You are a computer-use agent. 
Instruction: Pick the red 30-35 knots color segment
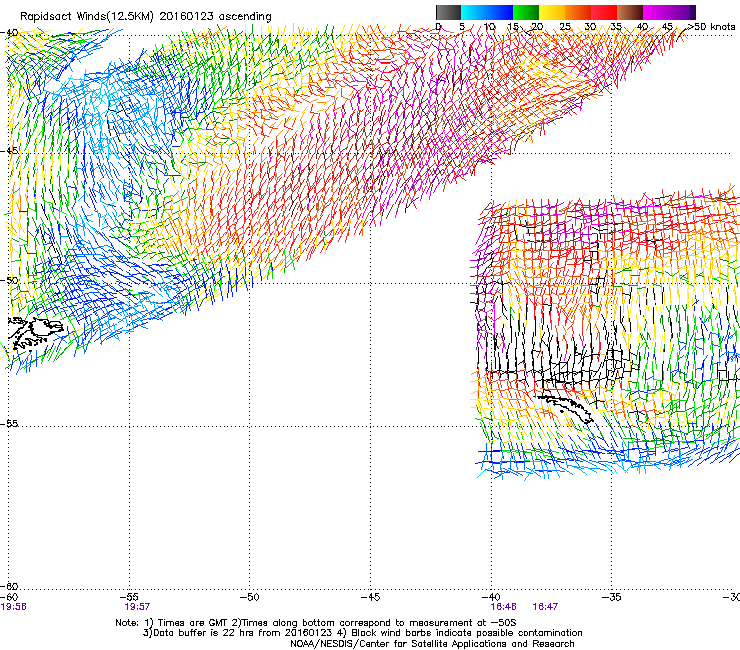604,12
